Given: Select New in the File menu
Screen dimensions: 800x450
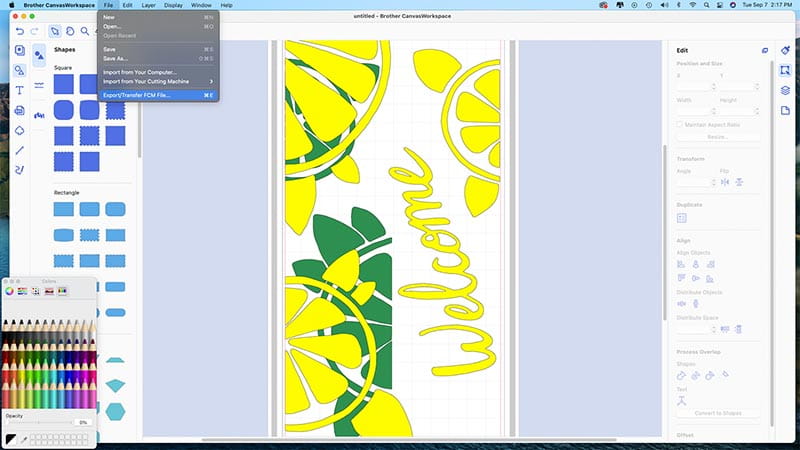Looking at the screenshot, I should coord(158,17).
